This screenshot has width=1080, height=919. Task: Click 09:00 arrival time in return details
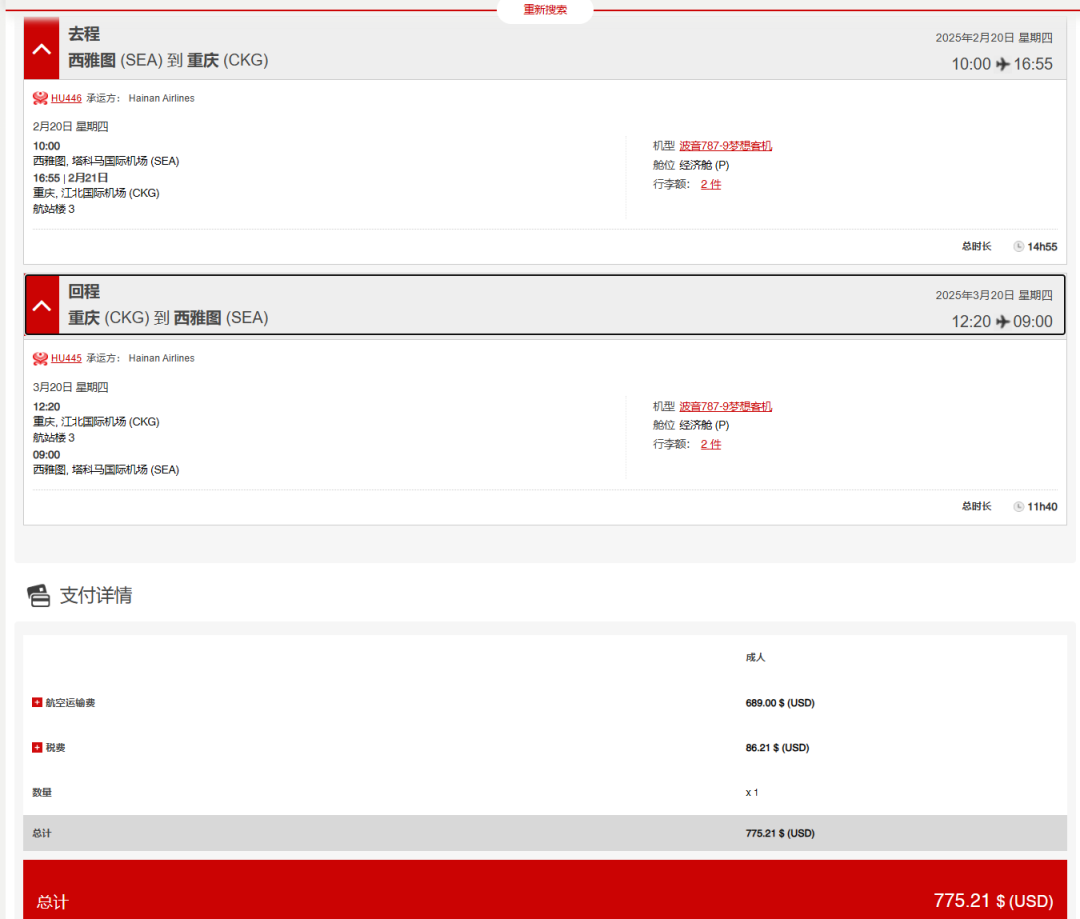[x=46, y=455]
